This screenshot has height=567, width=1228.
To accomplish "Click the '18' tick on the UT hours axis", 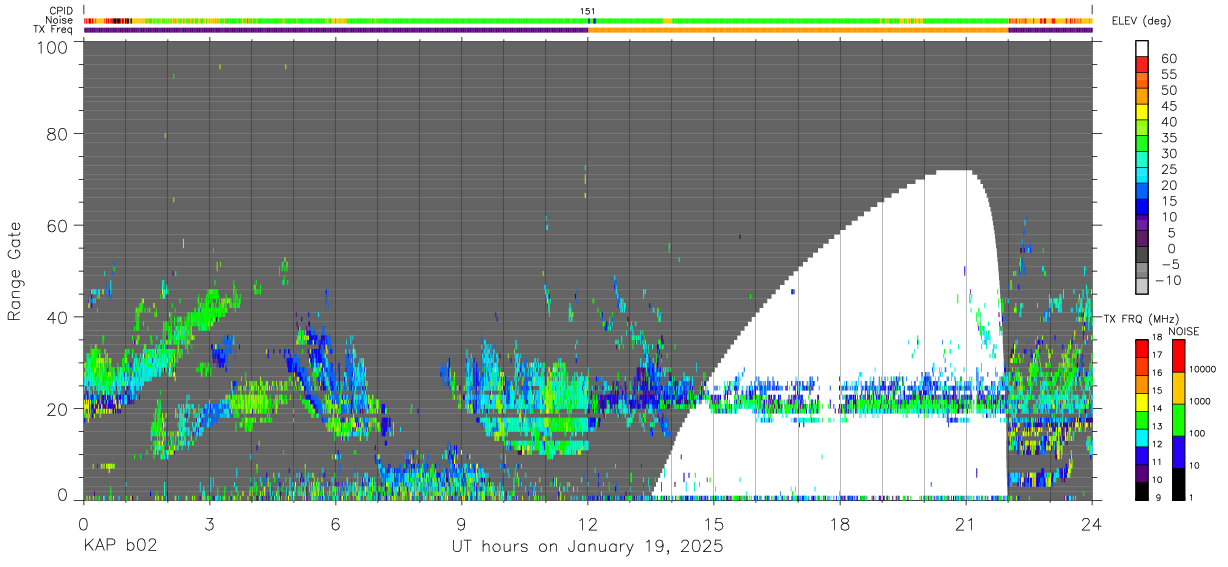I will tap(840, 523).
